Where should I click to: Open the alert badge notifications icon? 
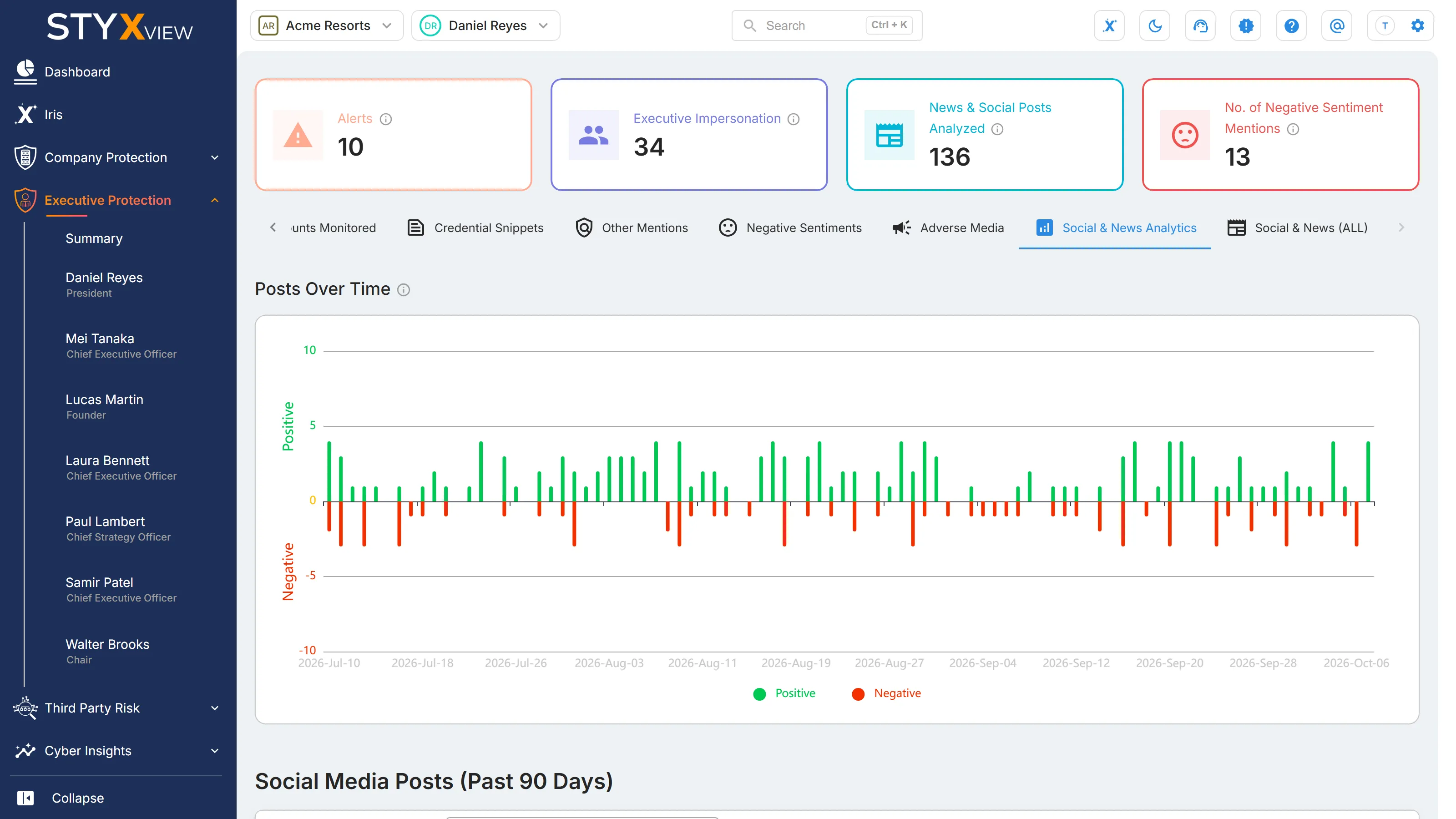(x=1246, y=25)
